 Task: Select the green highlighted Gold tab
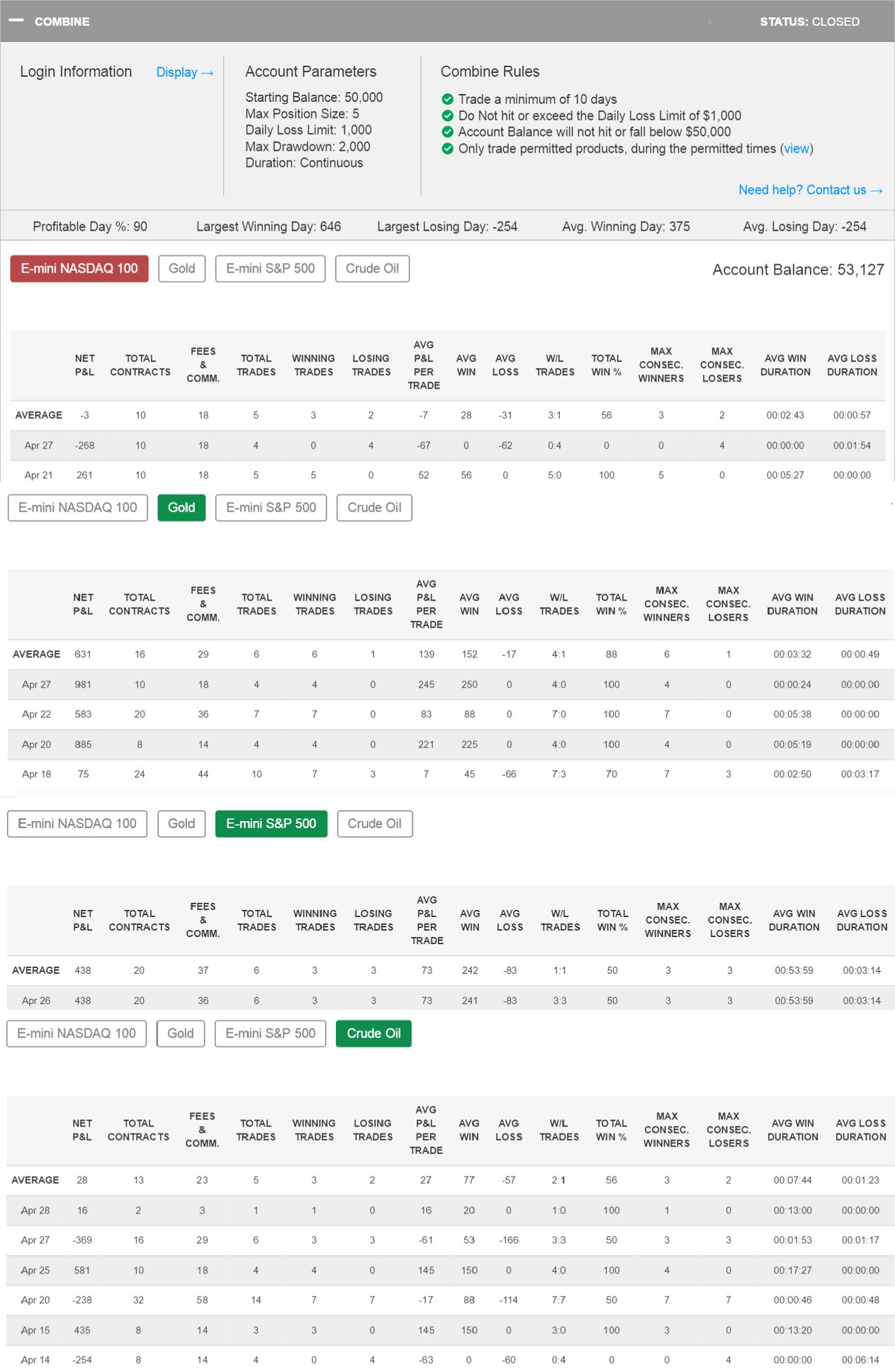[181, 507]
